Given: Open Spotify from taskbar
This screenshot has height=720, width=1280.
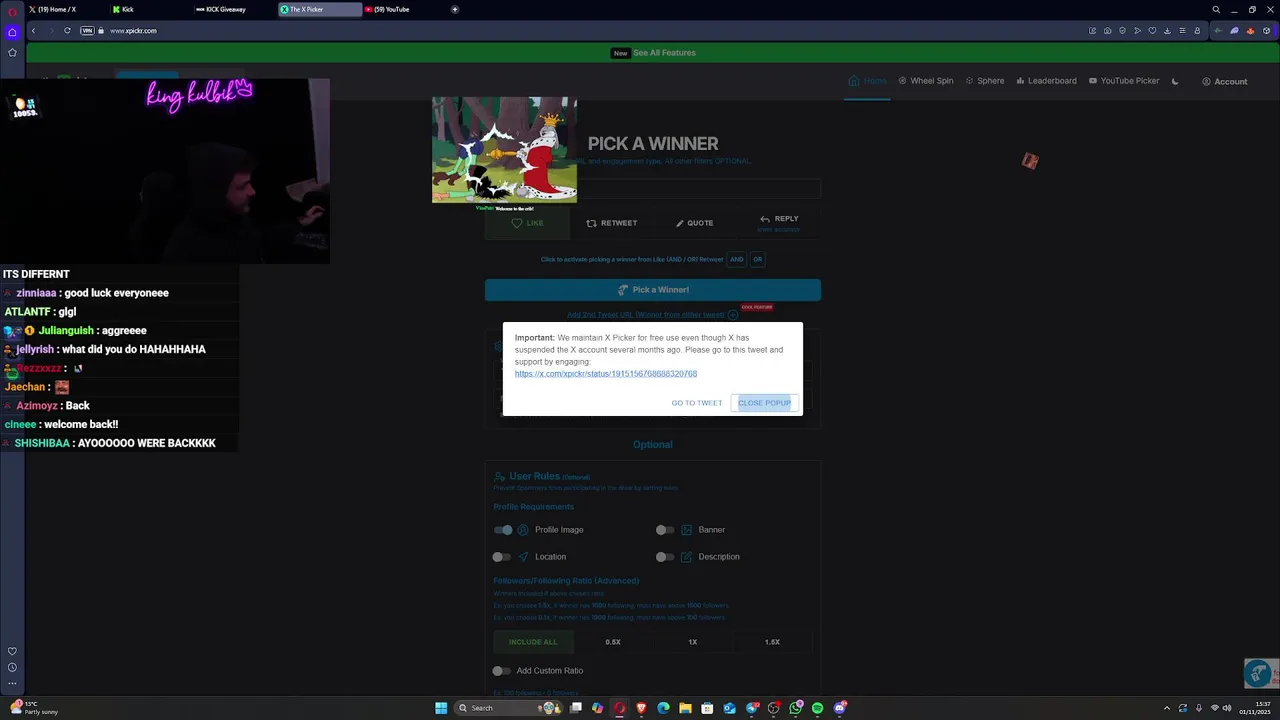Looking at the screenshot, I should click(x=817, y=708).
